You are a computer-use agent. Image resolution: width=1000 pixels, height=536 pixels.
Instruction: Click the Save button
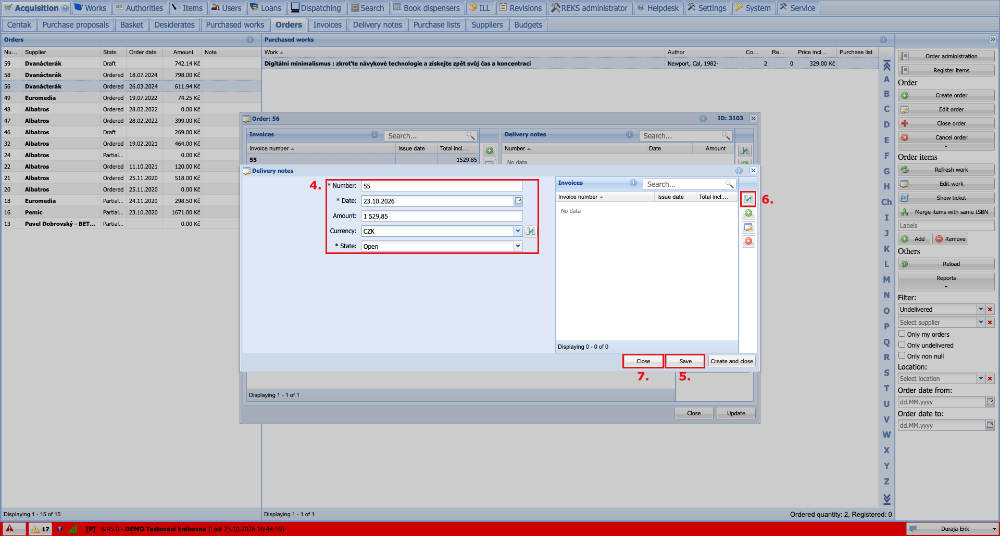[x=685, y=361]
